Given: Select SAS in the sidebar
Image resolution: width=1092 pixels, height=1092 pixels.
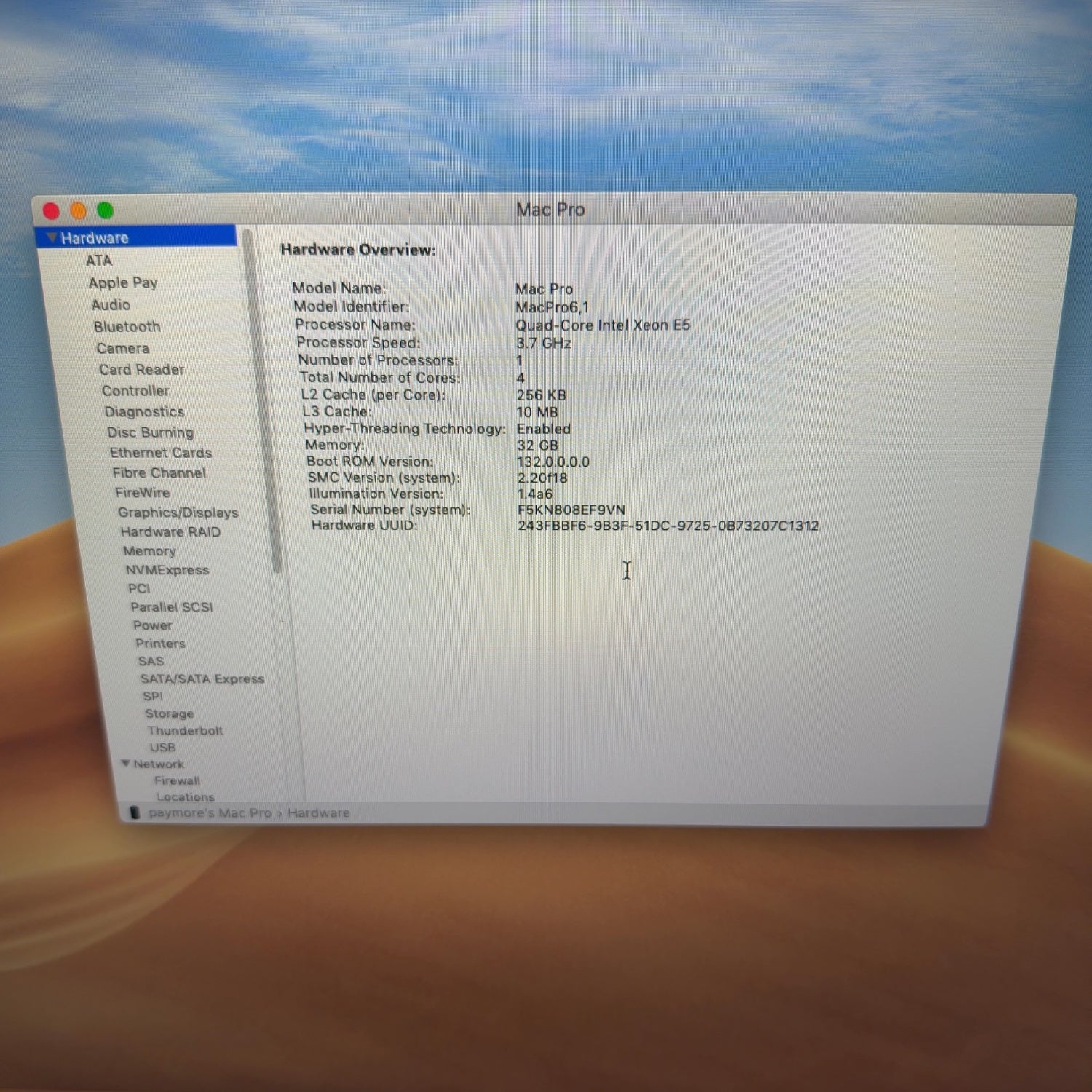Looking at the screenshot, I should [151, 661].
